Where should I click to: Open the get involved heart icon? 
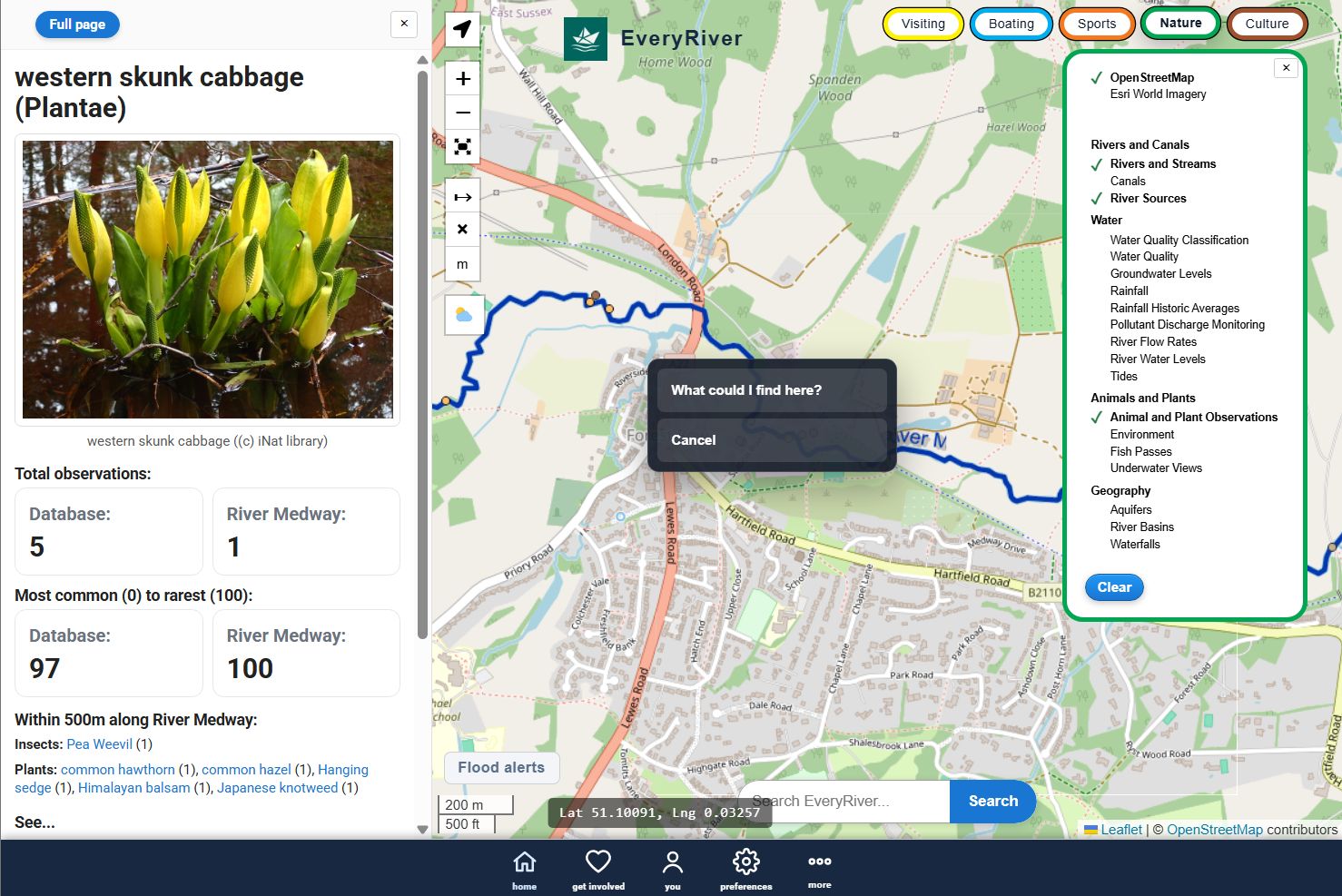point(597,869)
